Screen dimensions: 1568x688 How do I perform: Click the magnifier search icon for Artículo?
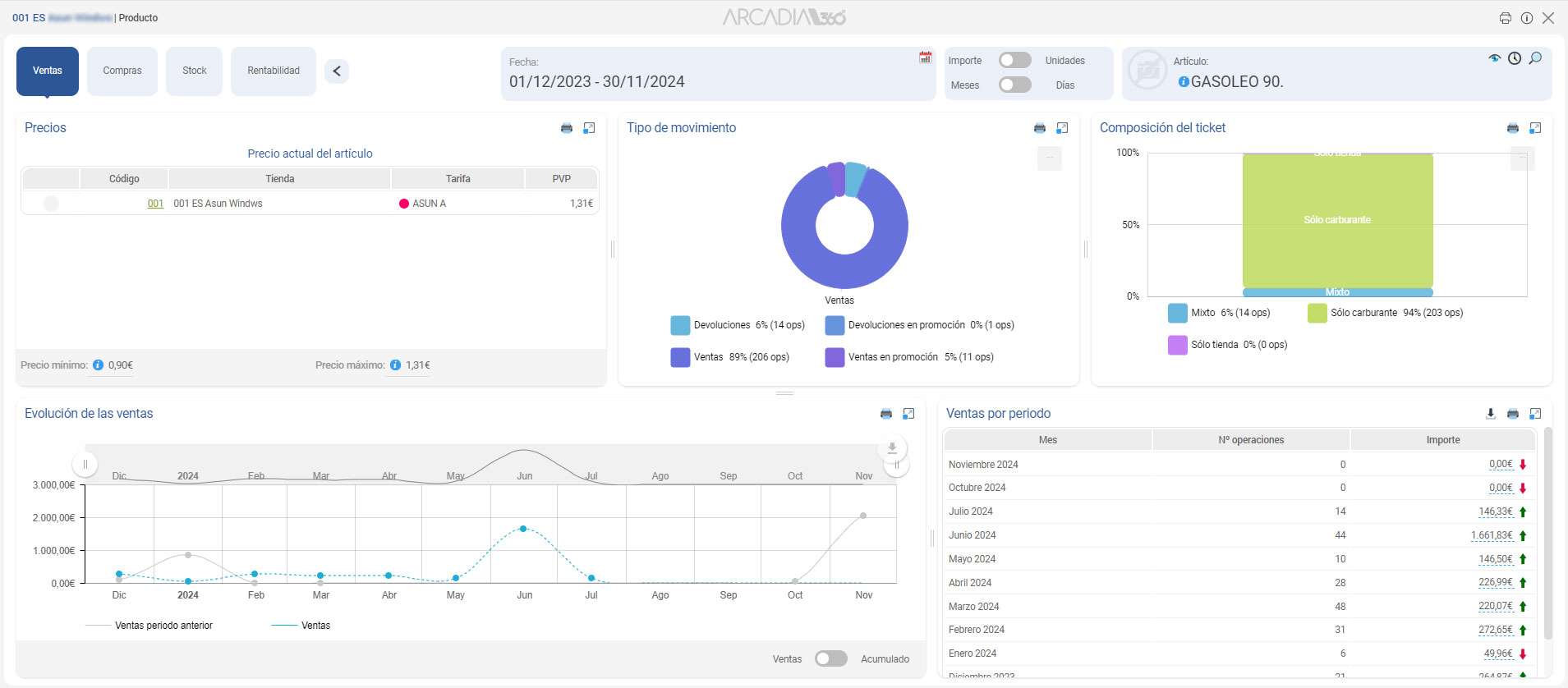point(1535,58)
